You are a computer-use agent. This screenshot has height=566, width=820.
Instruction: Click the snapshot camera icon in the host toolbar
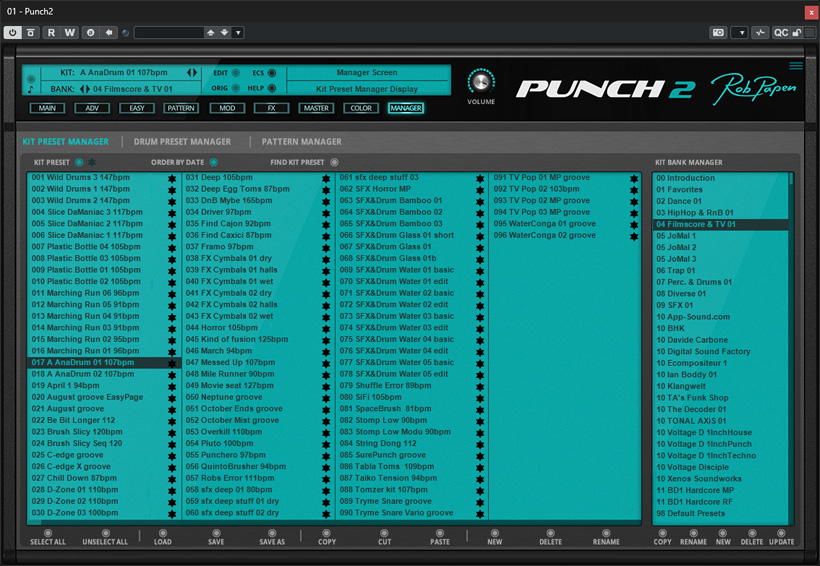[719, 32]
